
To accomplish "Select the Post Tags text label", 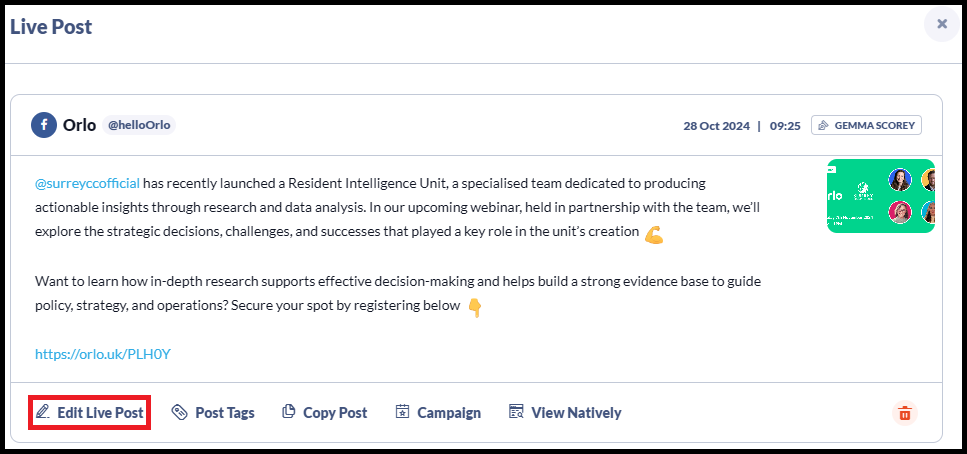I will point(224,413).
